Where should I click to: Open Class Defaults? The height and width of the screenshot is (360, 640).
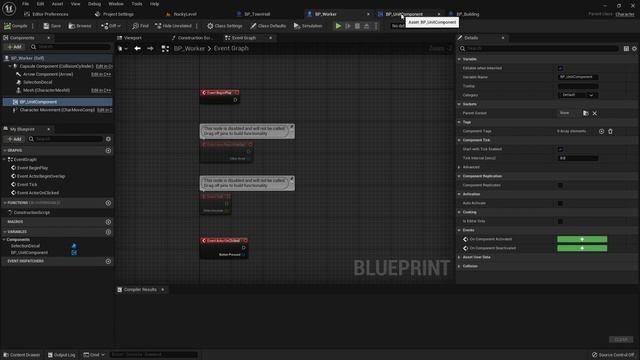click(268, 26)
